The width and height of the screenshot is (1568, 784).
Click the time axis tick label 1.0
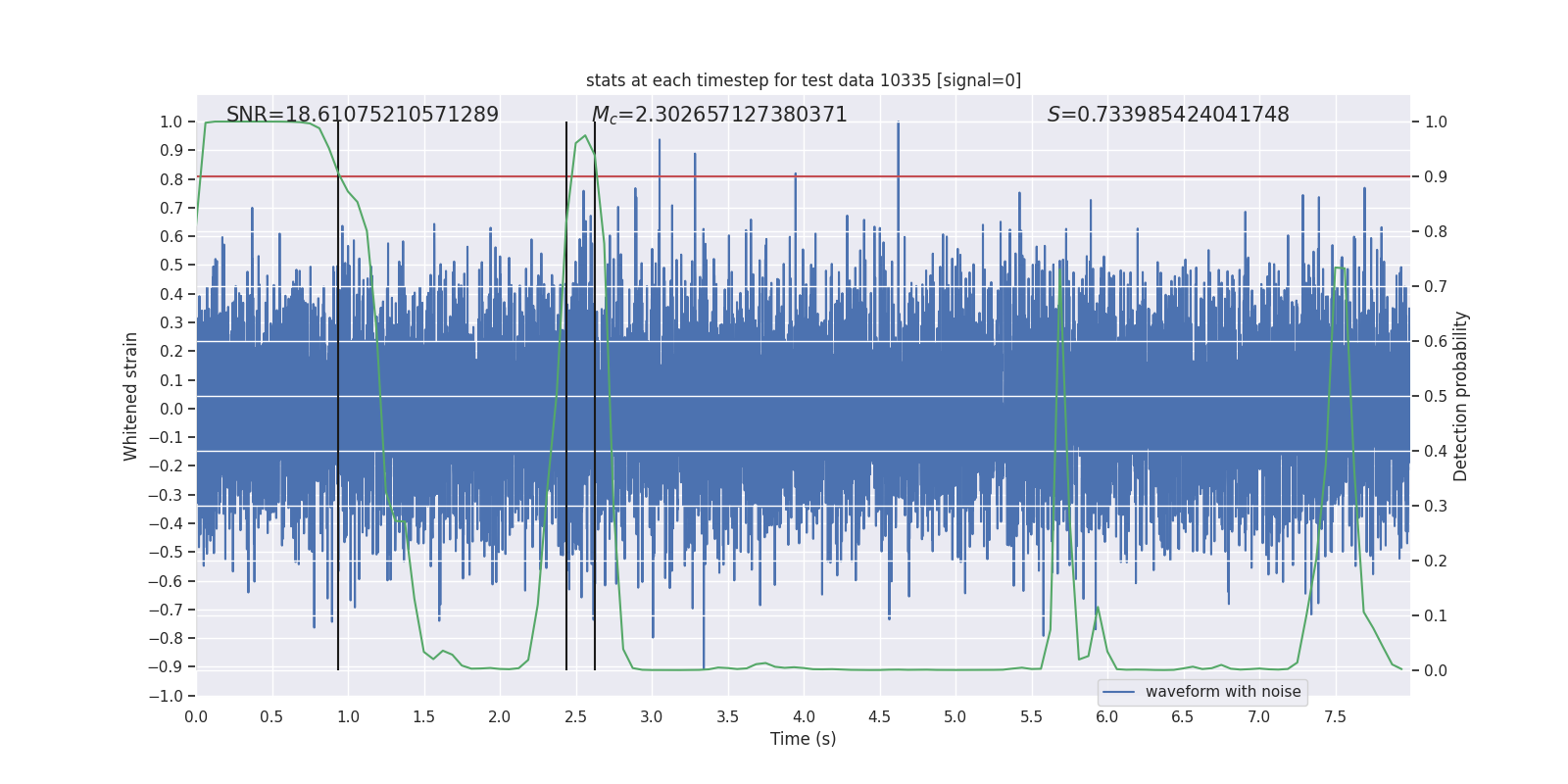coord(348,716)
